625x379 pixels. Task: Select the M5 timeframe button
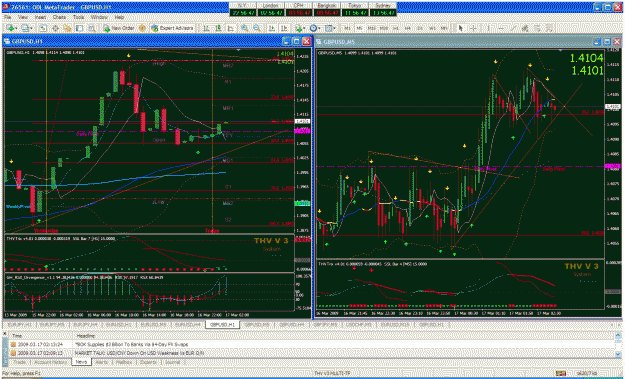pyautogui.click(x=359, y=28)
